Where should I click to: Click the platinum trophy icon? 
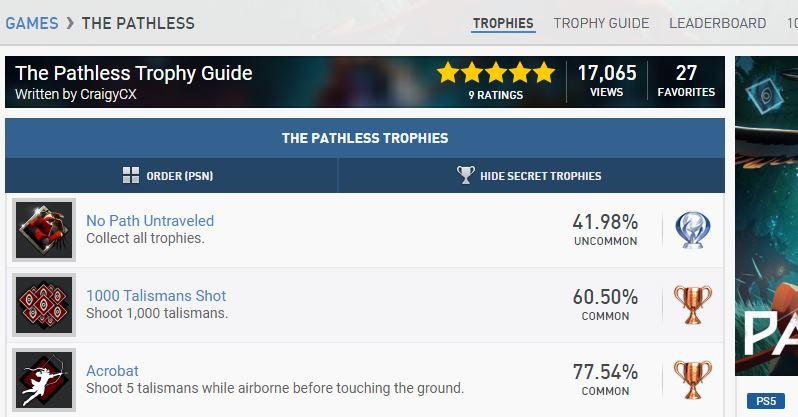point(692,230)
